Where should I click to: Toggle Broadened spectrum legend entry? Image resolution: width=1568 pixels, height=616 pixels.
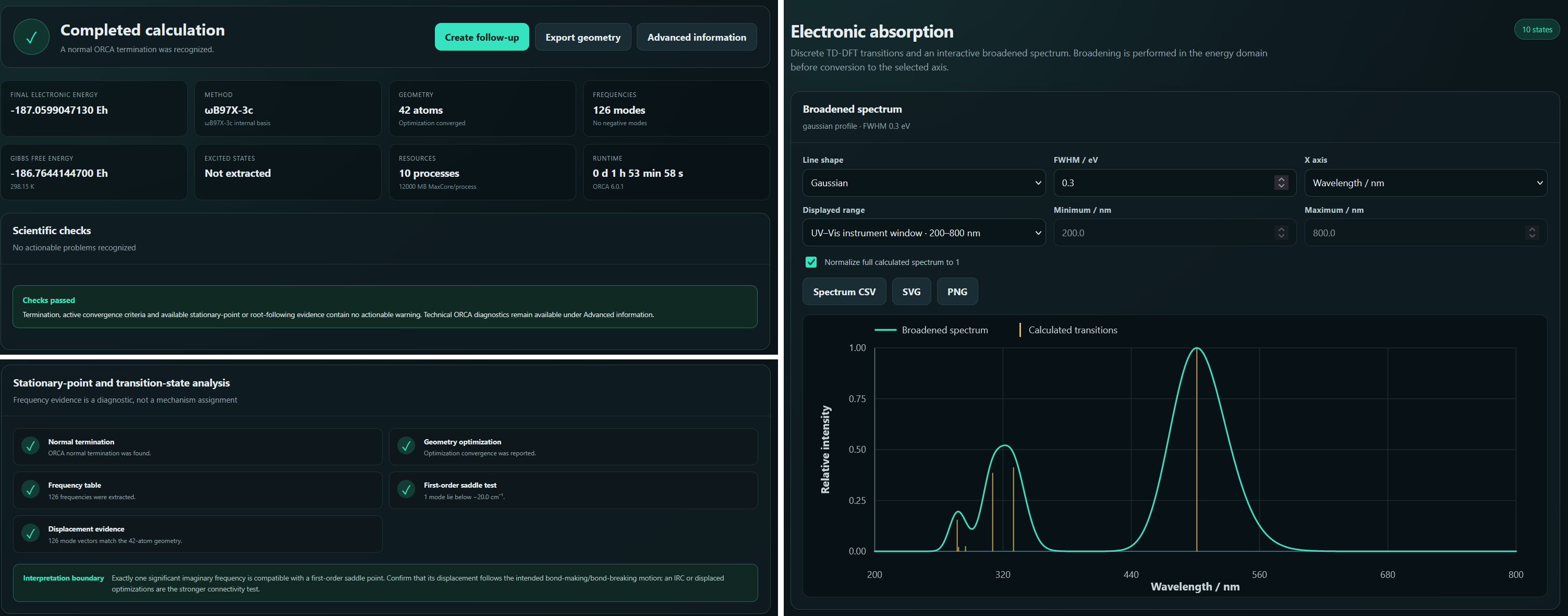click(931, 330)
